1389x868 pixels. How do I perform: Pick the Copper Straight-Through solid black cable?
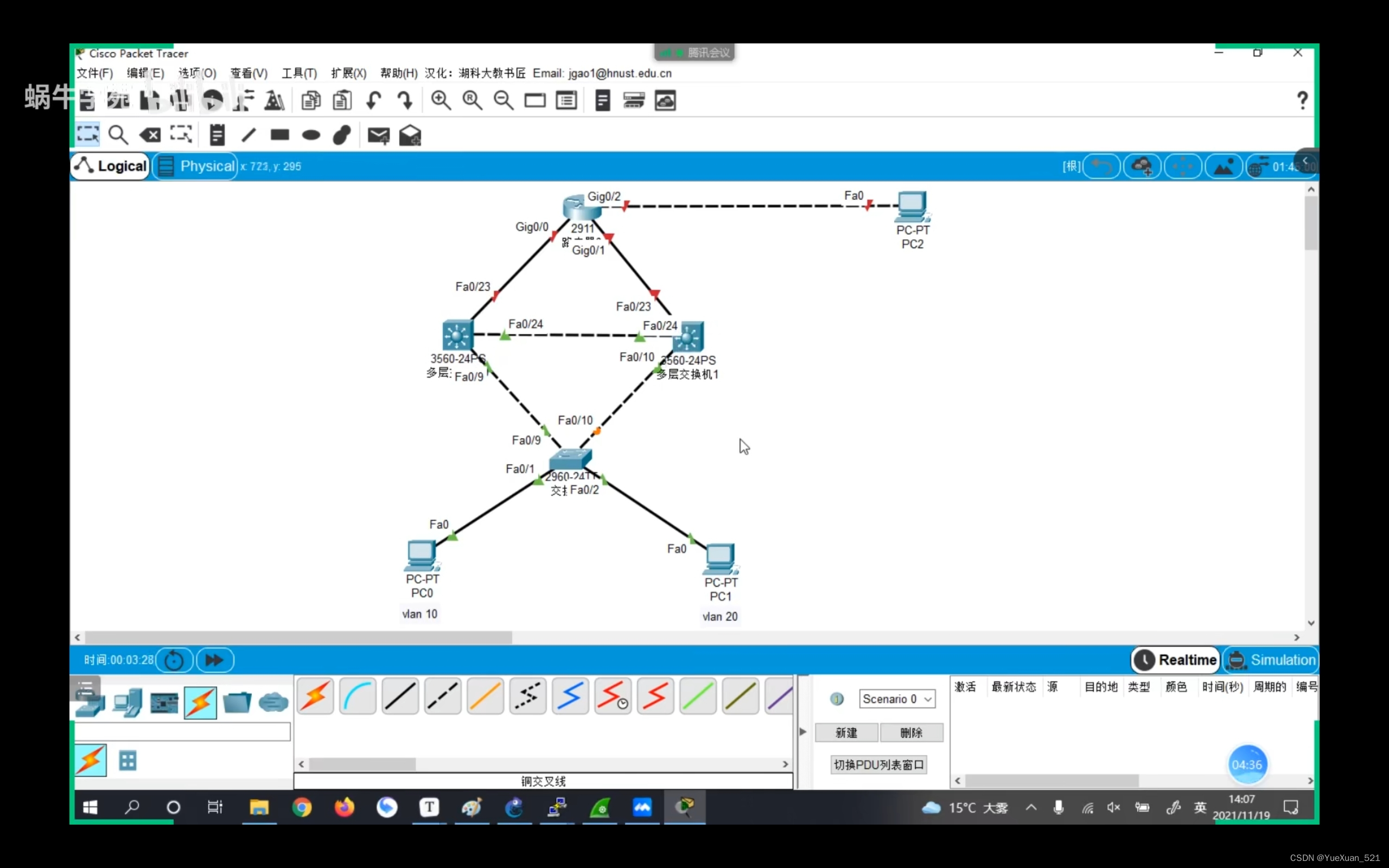point(400,696)
